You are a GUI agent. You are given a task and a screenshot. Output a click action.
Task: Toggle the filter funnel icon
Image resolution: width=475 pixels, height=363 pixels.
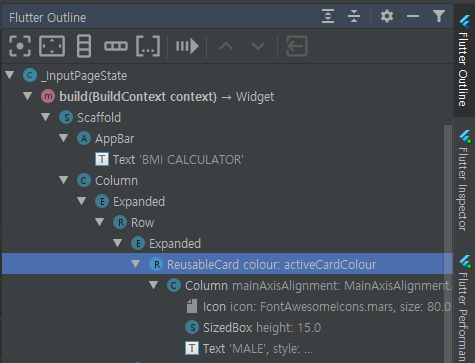click(439, 16)
